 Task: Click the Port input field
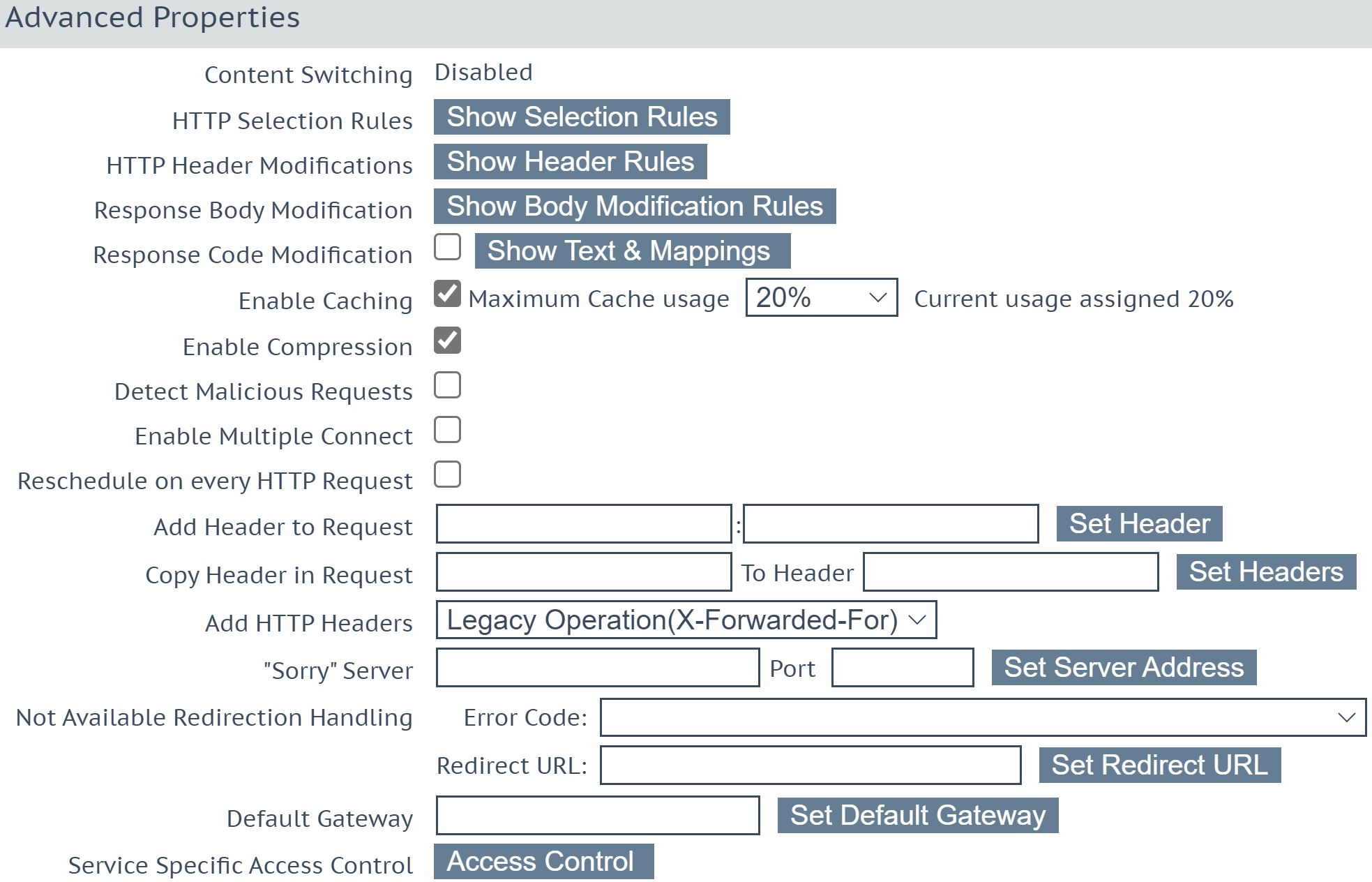(903, 667)
